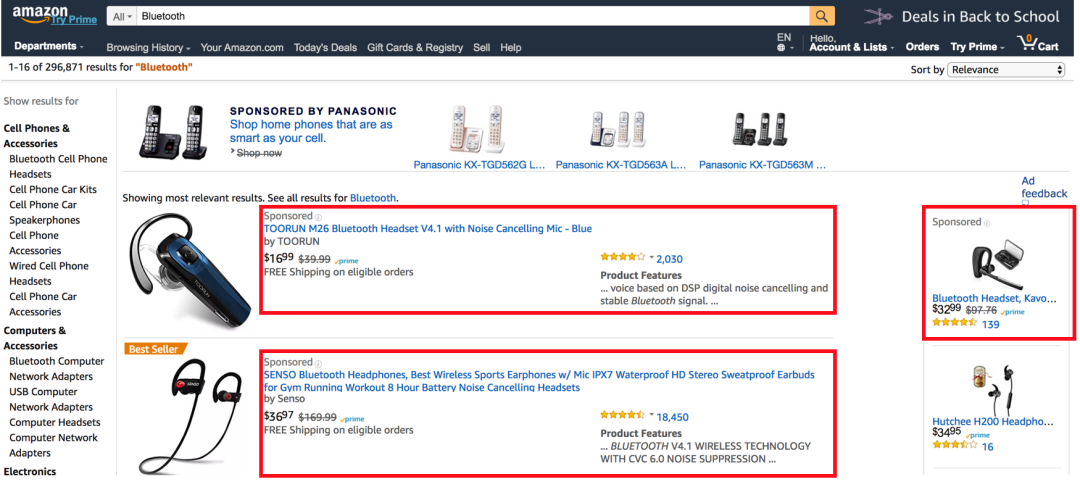Open Bluetooth Headset, Kavo sponsored link
The image size is (1080, 495).
pyautogui.click(x=995, y=299)
